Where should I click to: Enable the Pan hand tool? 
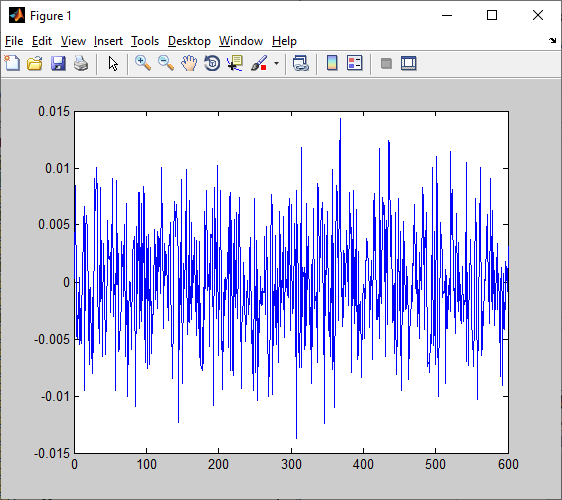[x=189, y=63]
